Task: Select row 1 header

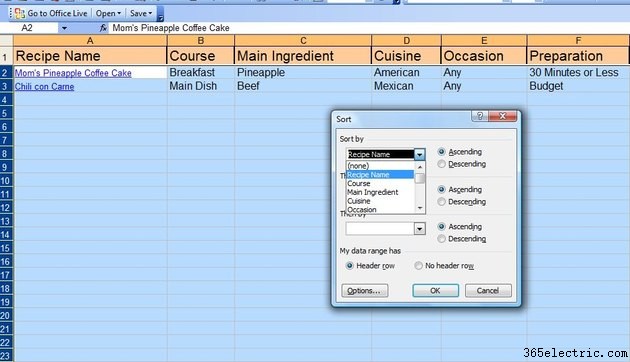Action: [x=6, y=56]
